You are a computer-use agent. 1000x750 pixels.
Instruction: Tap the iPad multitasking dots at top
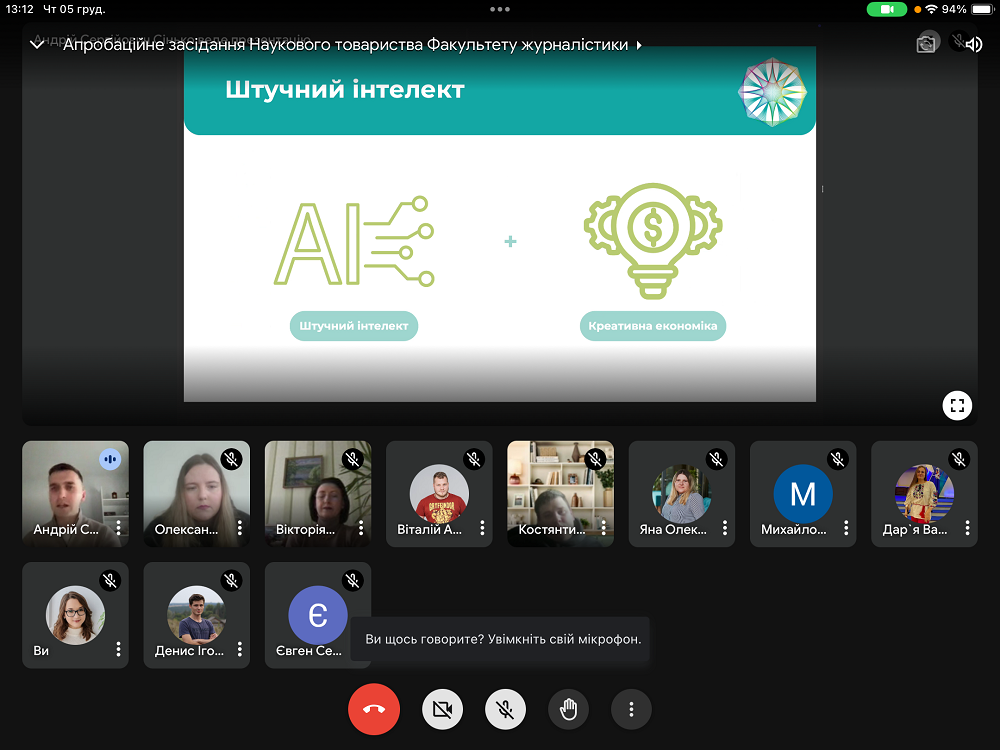[x=500, y=9]
